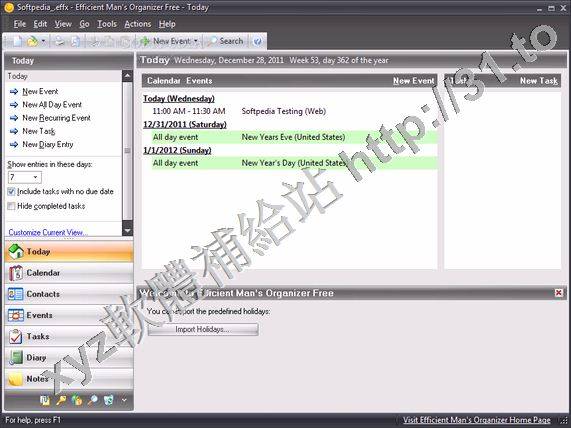Click the Today (Wednesday) date heading
This screenshot has width=571, height=428.
tap(179, 99)
